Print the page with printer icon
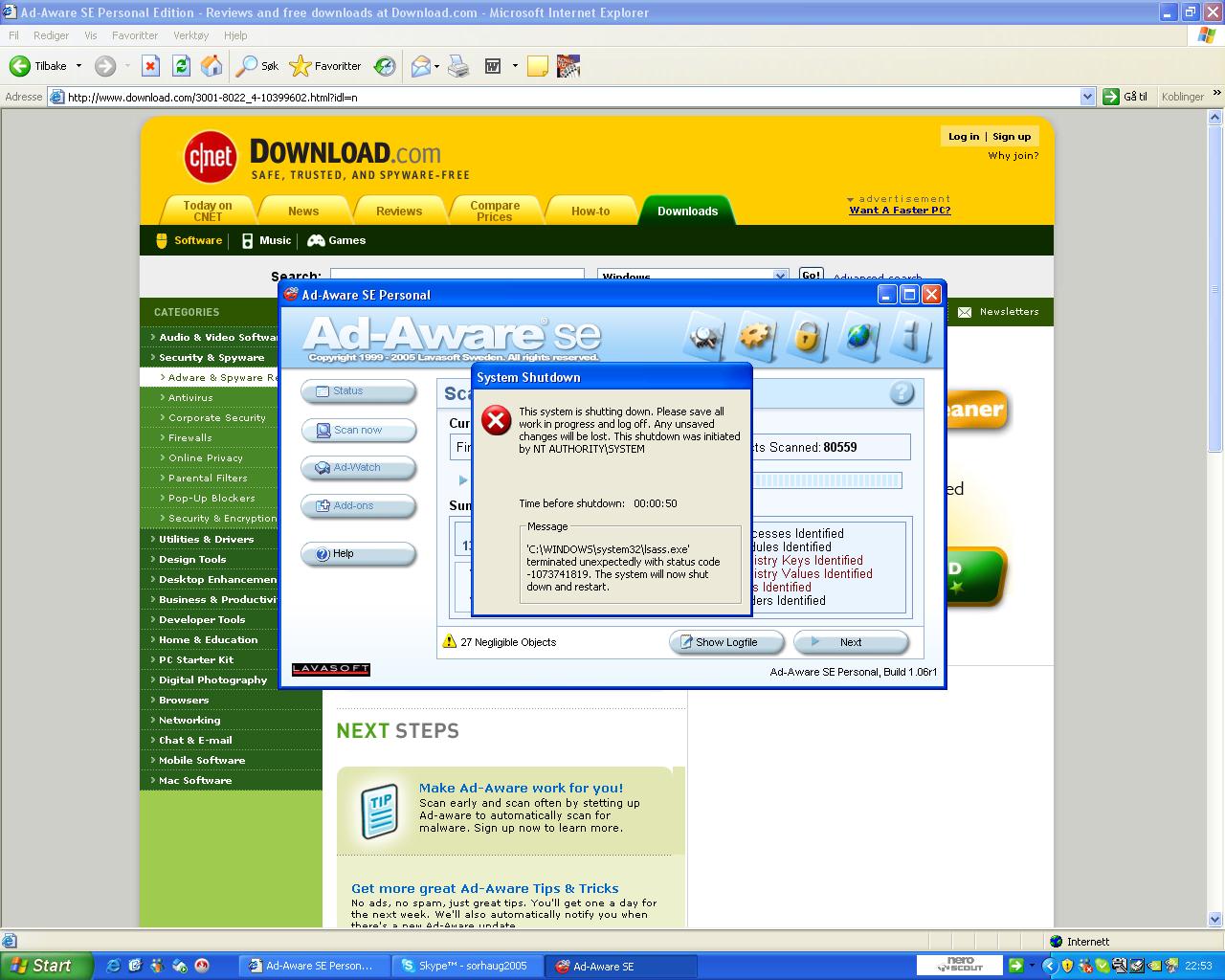This screenshot has width=1225, height=980. [x=459, y=66]
